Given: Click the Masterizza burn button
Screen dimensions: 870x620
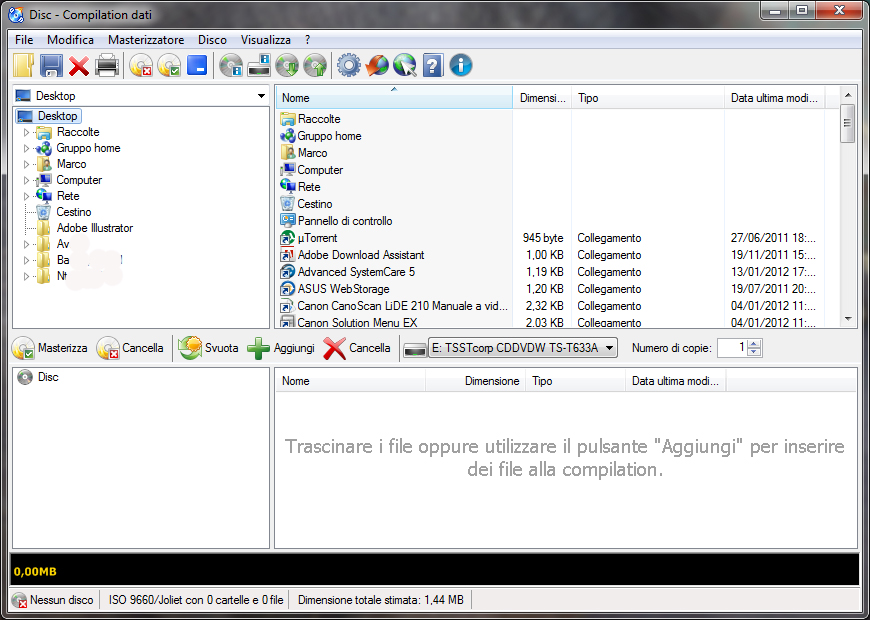Looking at the screenshot, I should coord(51,348).
